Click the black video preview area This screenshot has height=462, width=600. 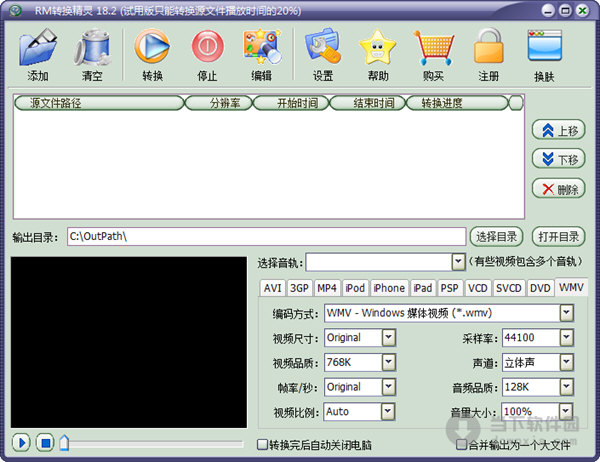(129, 342)
